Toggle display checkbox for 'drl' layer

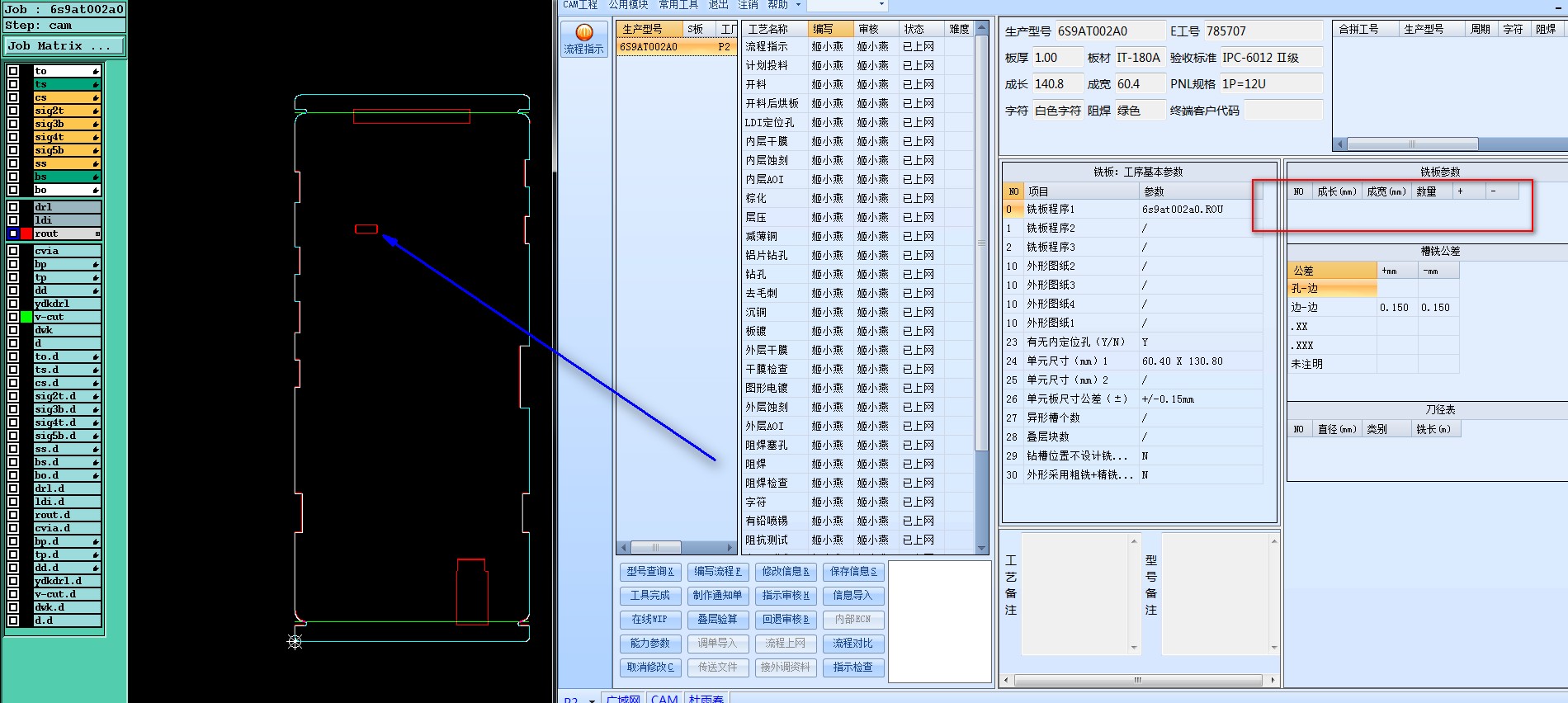coord(13,207)
